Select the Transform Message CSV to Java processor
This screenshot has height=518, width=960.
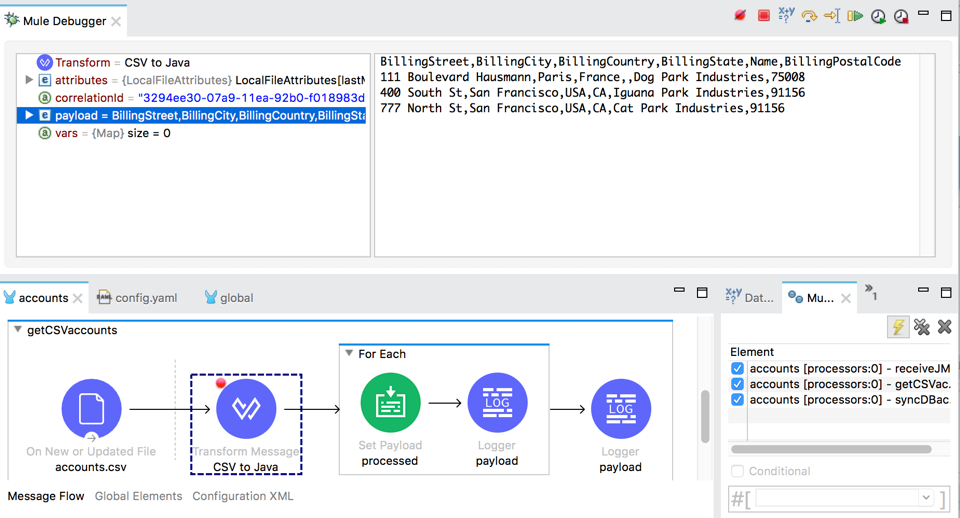tap(246, 409)
